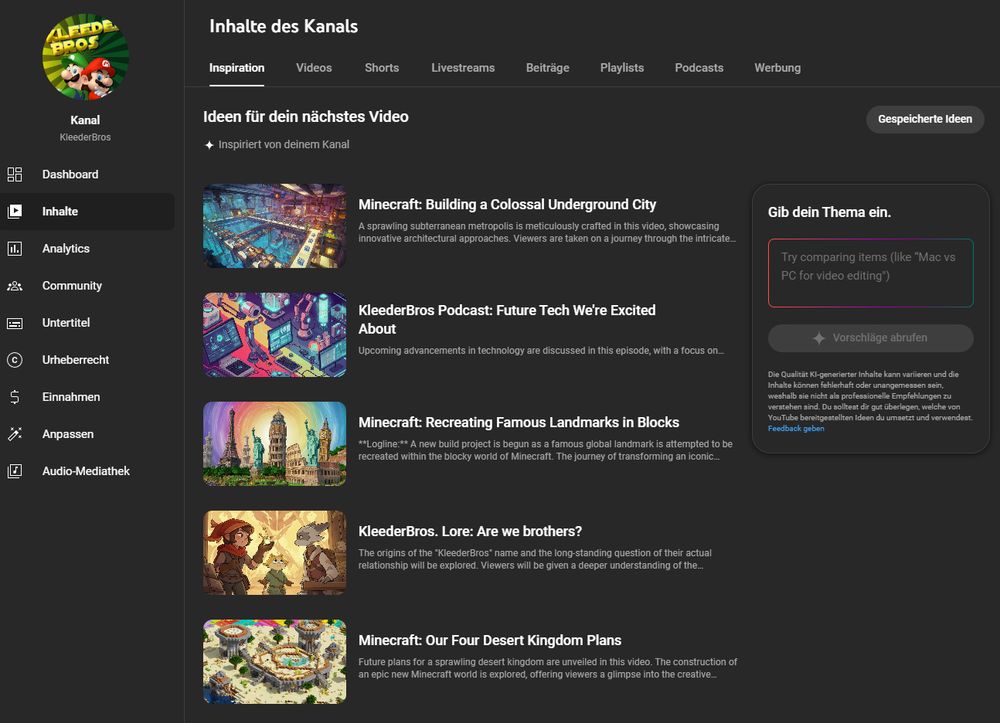Switch to the Livestreams tab
Image resolution: width=1000 pixels, height=723 pixels.
coord(462,68)
